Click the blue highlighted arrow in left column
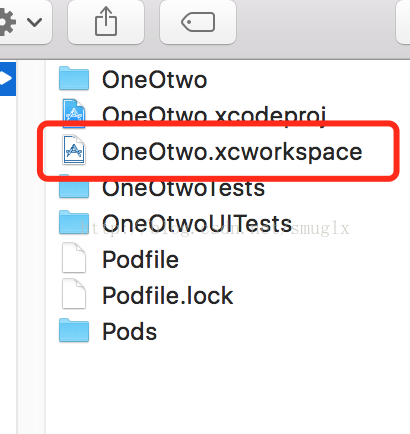The image size is (410, 434). coord(7,79)
